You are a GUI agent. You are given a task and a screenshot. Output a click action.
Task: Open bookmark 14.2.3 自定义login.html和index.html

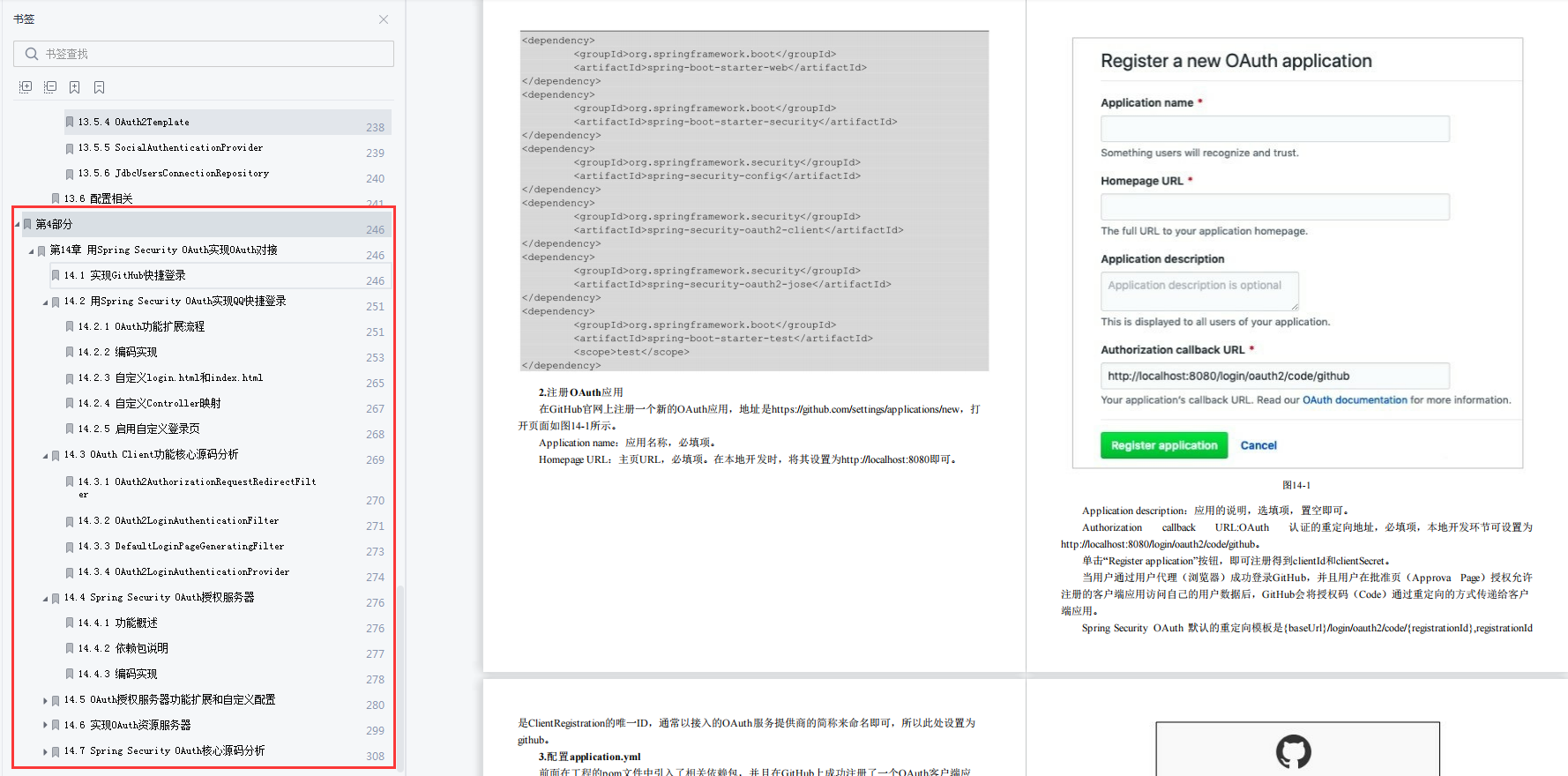point(170,377)
